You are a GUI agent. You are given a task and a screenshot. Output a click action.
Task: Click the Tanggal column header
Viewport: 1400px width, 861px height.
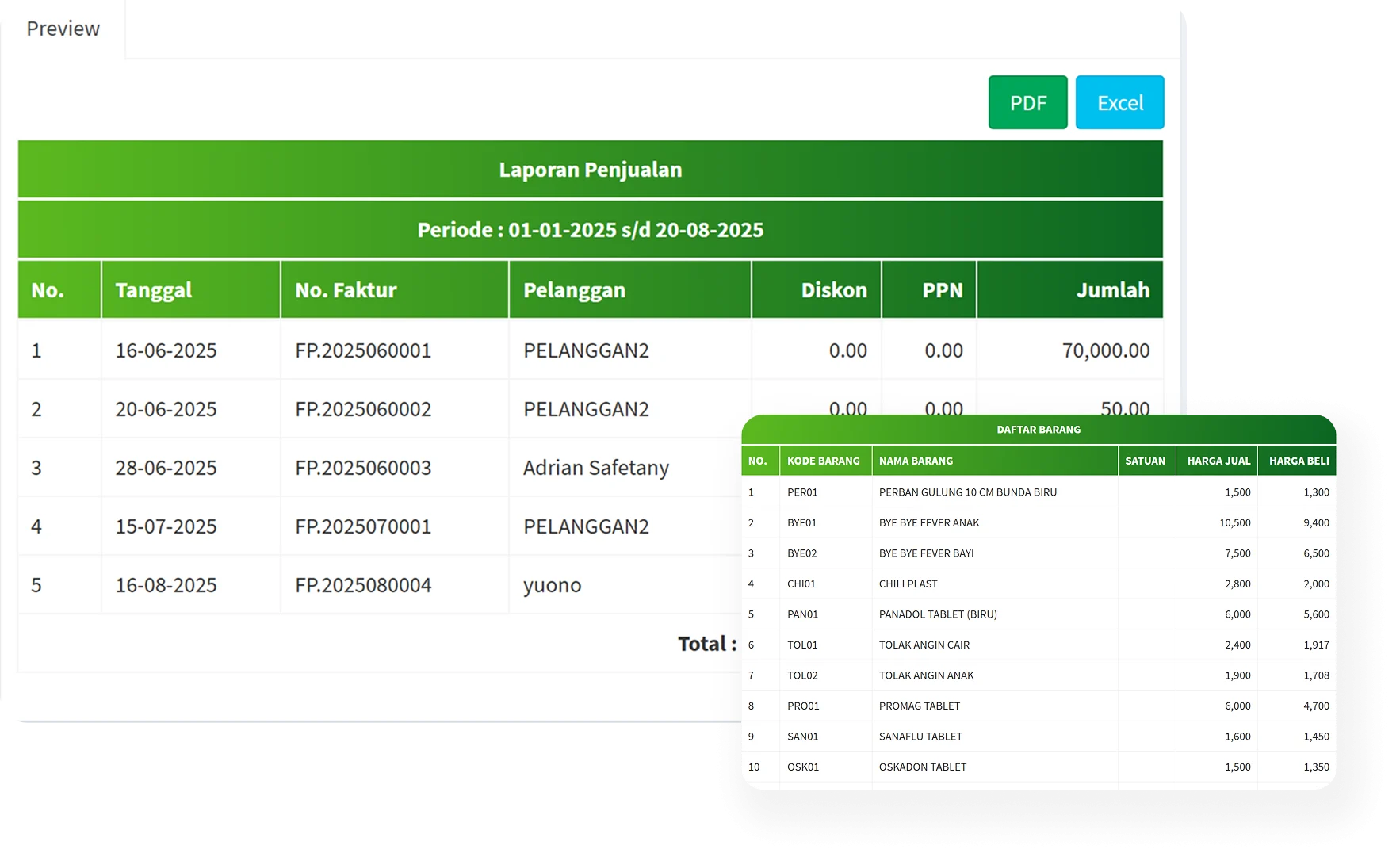point(154,290)
